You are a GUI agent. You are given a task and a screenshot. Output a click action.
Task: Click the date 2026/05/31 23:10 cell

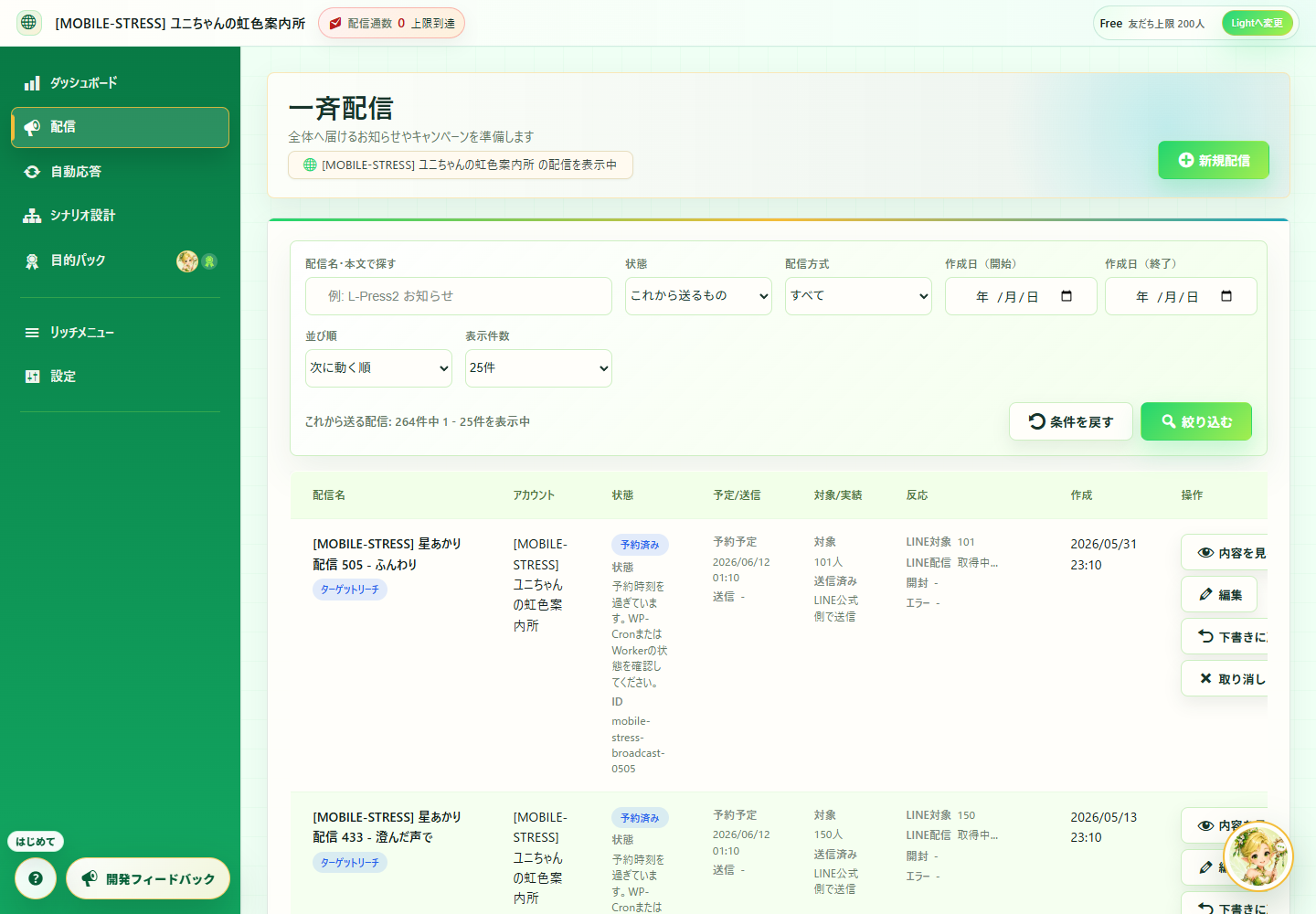[1104, 555]
